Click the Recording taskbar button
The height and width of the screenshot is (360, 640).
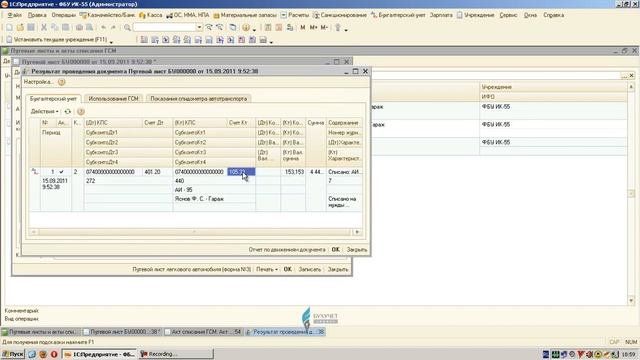tap(176, 354)
